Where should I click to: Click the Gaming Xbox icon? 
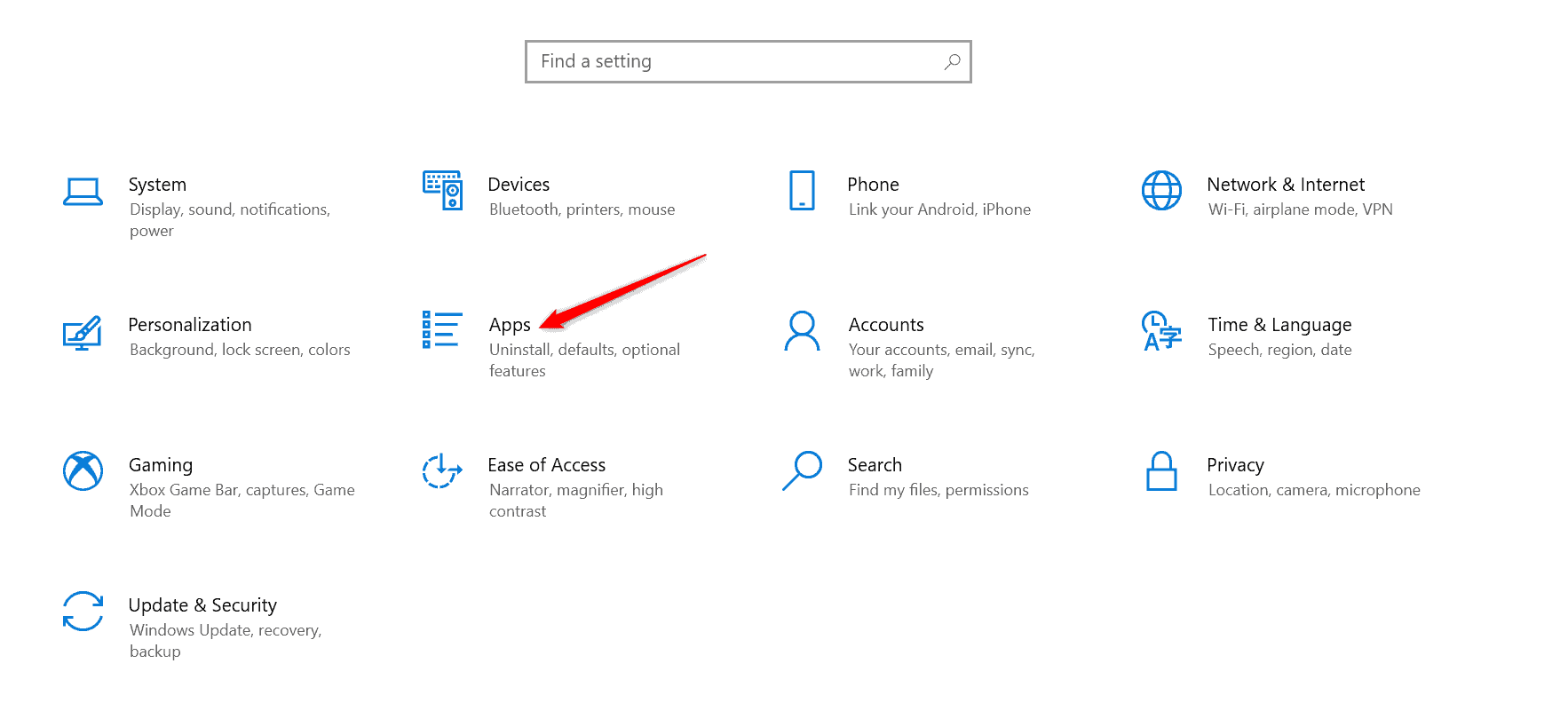[x=83, y=470]
